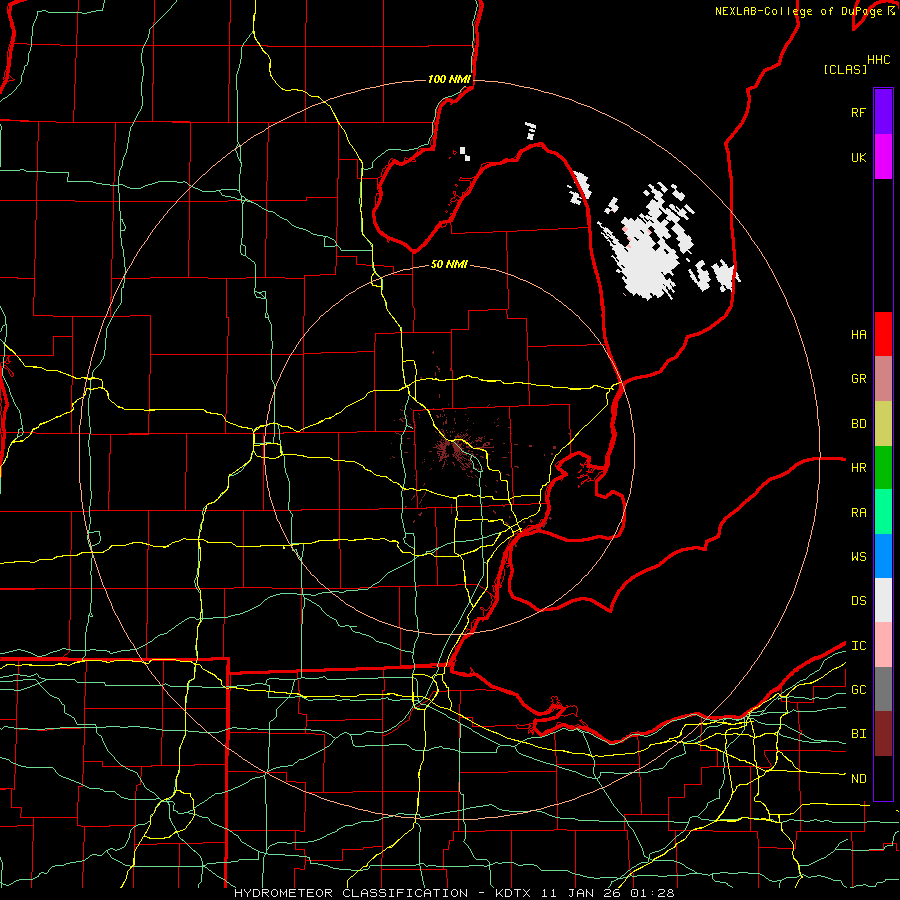Click the IC pink legend swatch
The image size is (900, 900).
tap(883, 645)
